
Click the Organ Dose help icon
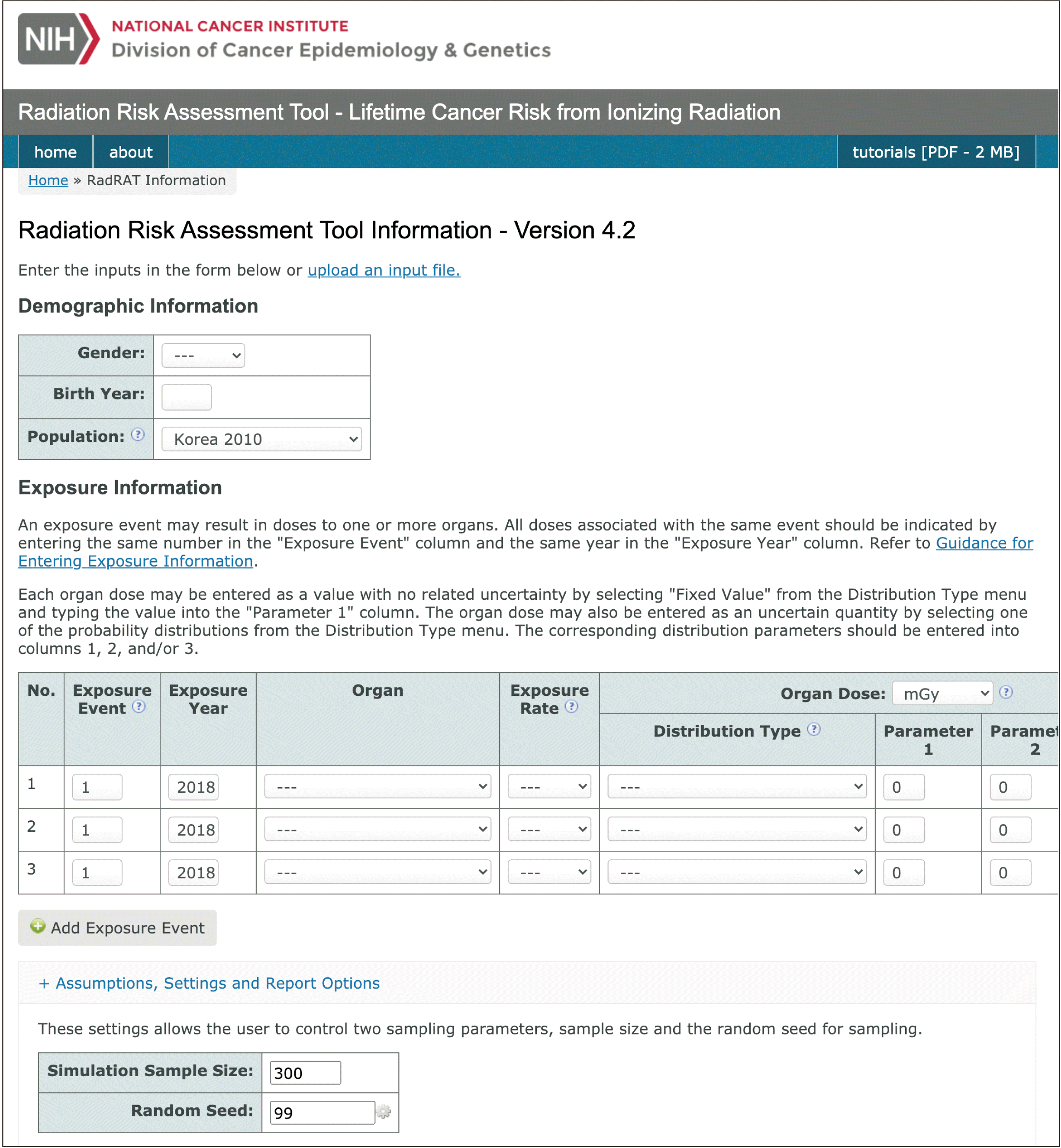(1006, 691)
